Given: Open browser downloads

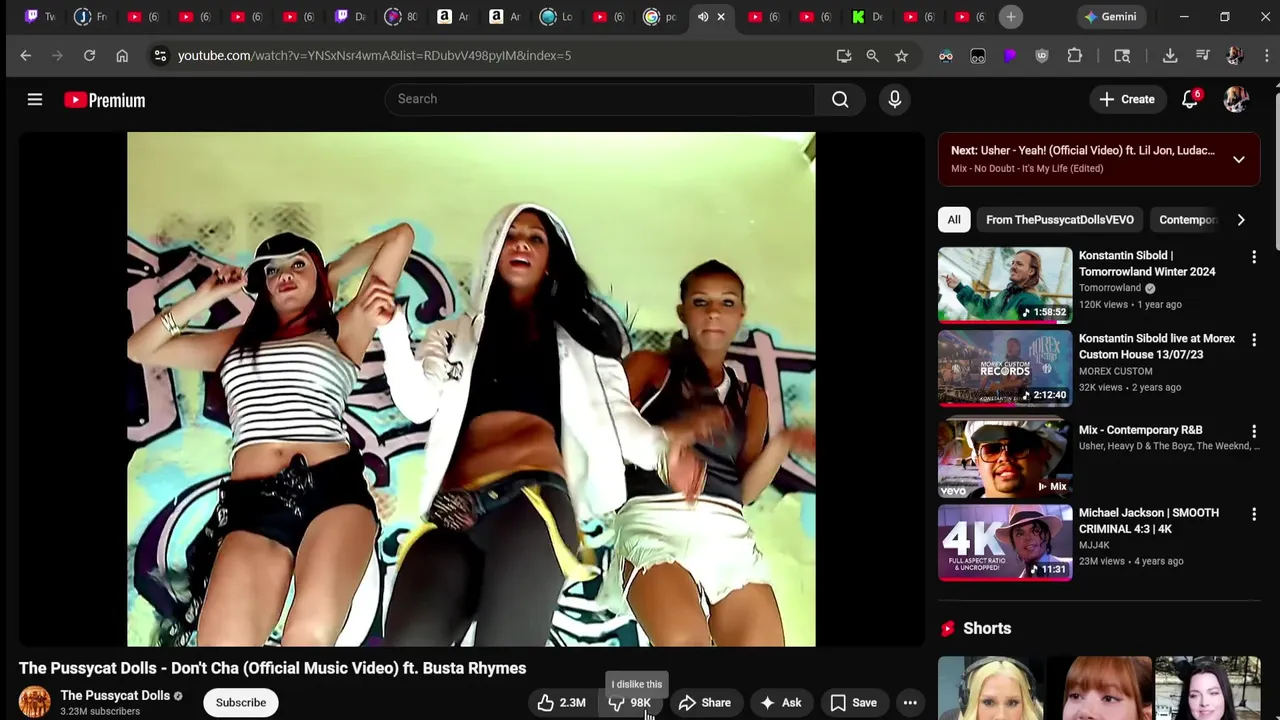Looking at the screenshot, I should point(1170,56).
